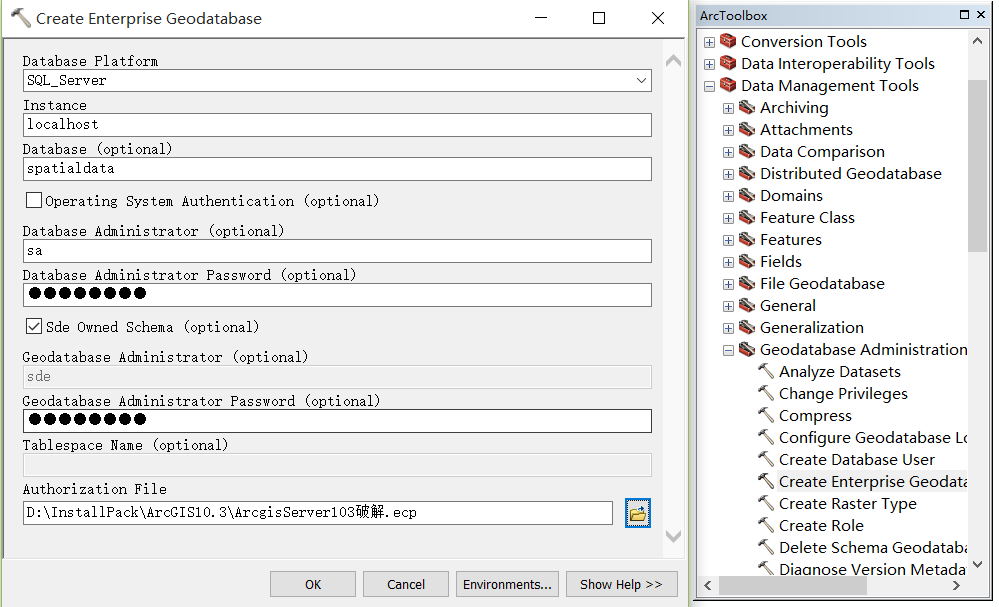The height and width of the screenshot is (607, 999).
Task: Click the Authorization File browse folder icon
Action: point(637,513)
